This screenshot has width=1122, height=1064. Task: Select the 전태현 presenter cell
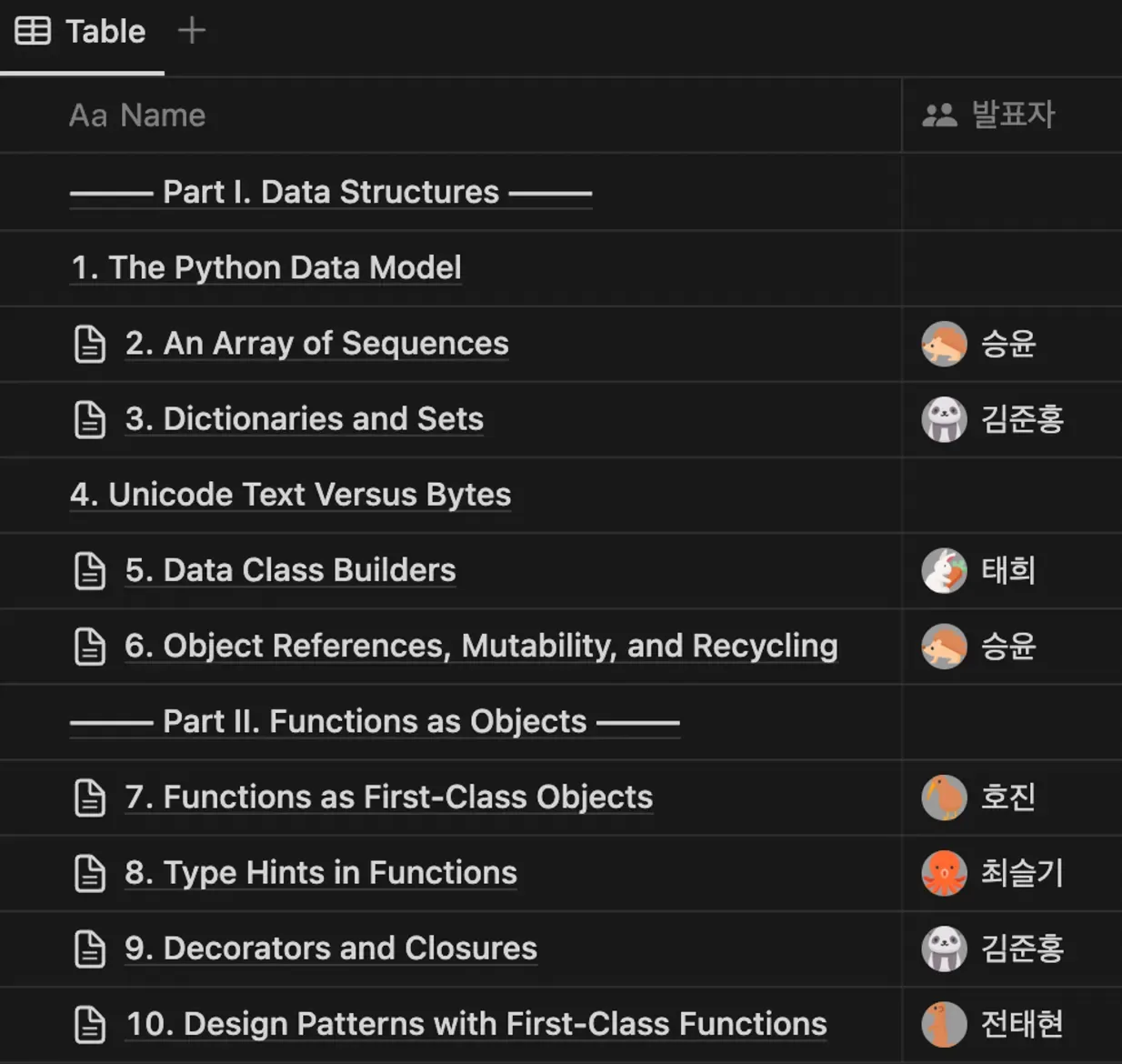(x=1012, y=1025)
